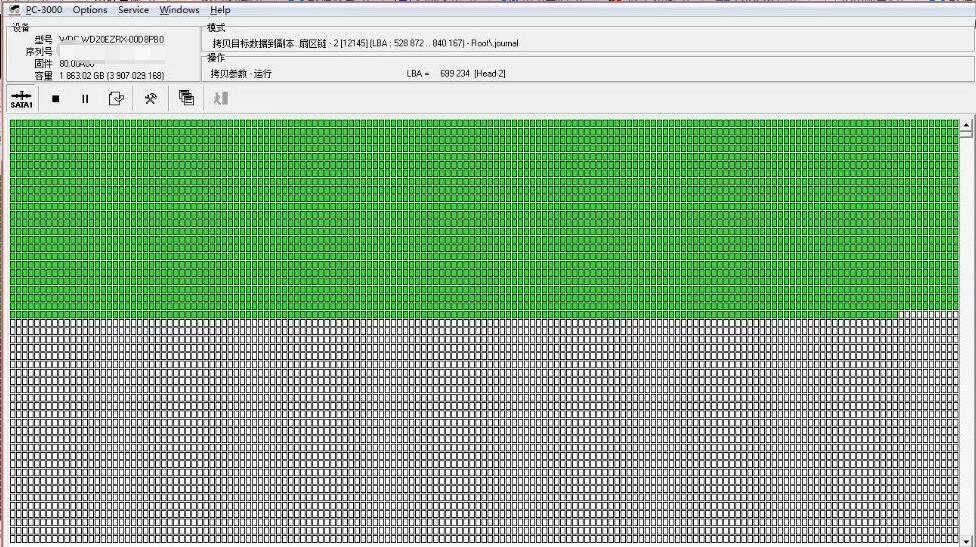Open the Service menu

click(x=133, y=10)
